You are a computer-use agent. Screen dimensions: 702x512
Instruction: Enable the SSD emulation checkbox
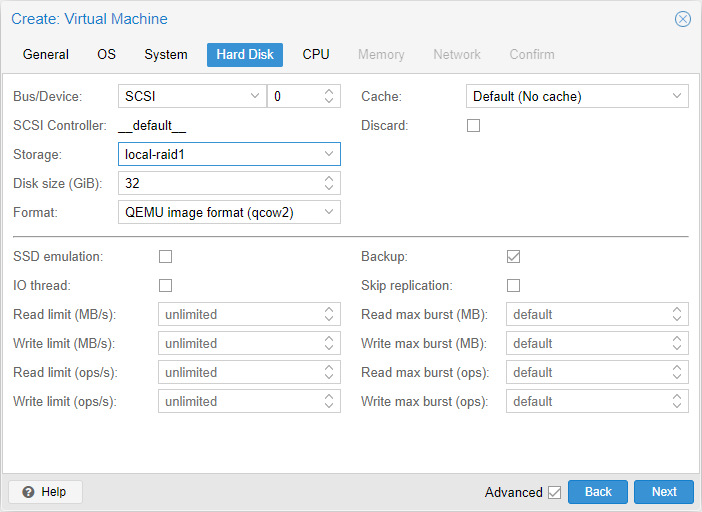[x=166, y=257]
